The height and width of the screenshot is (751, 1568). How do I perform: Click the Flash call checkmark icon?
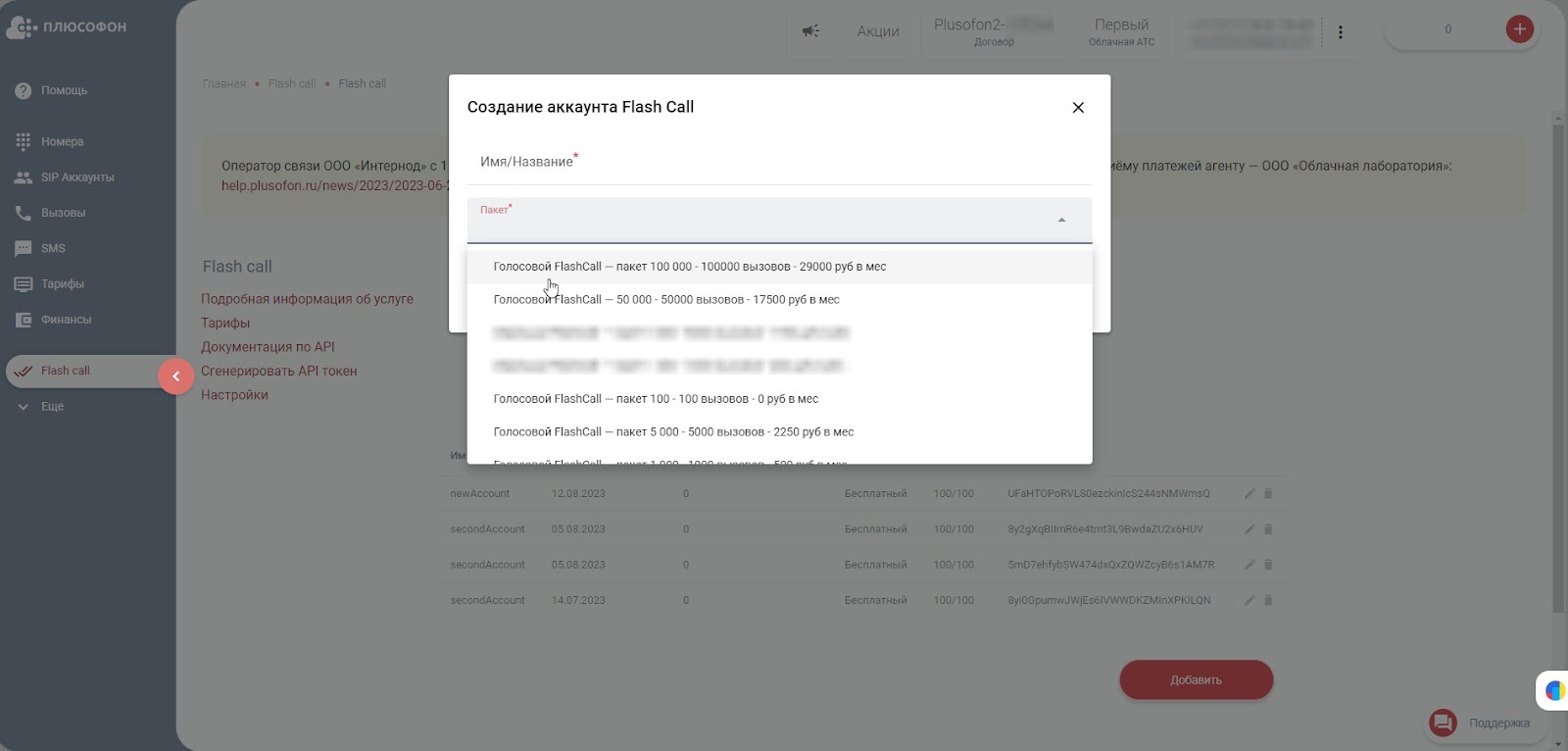pos(24,371)
